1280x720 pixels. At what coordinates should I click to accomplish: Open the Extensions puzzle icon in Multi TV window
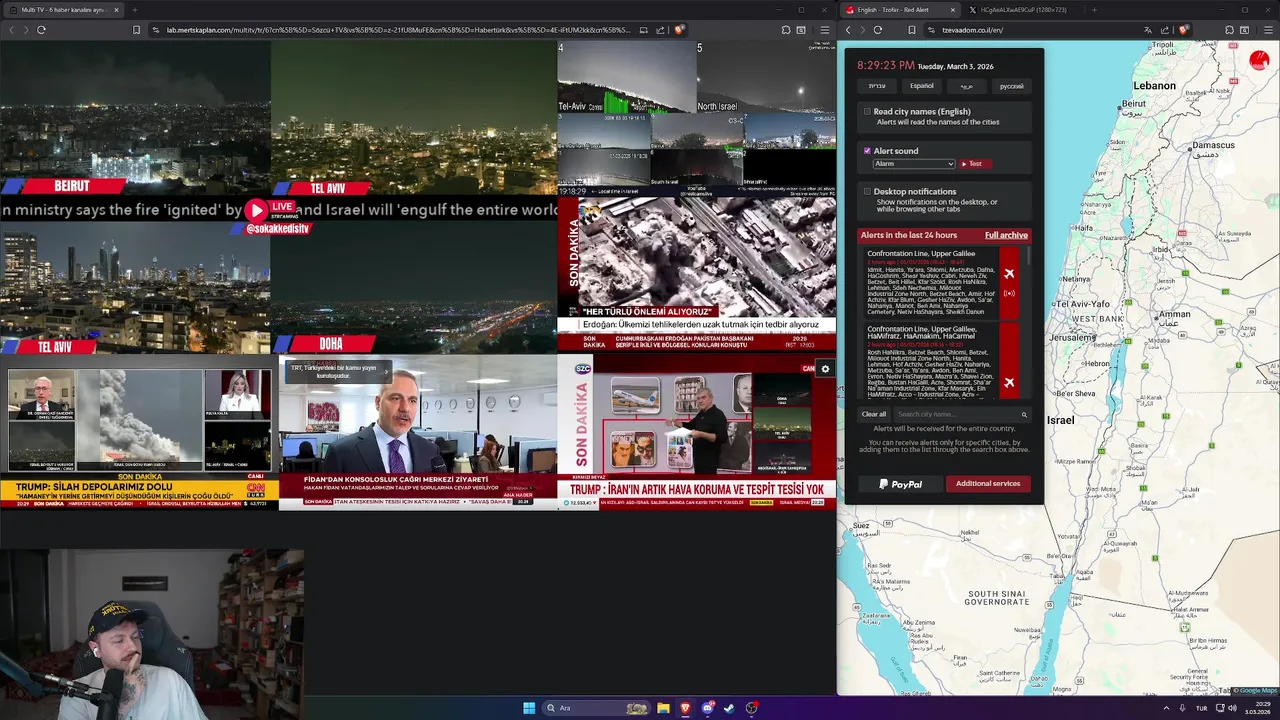click(x=786, y=30)
